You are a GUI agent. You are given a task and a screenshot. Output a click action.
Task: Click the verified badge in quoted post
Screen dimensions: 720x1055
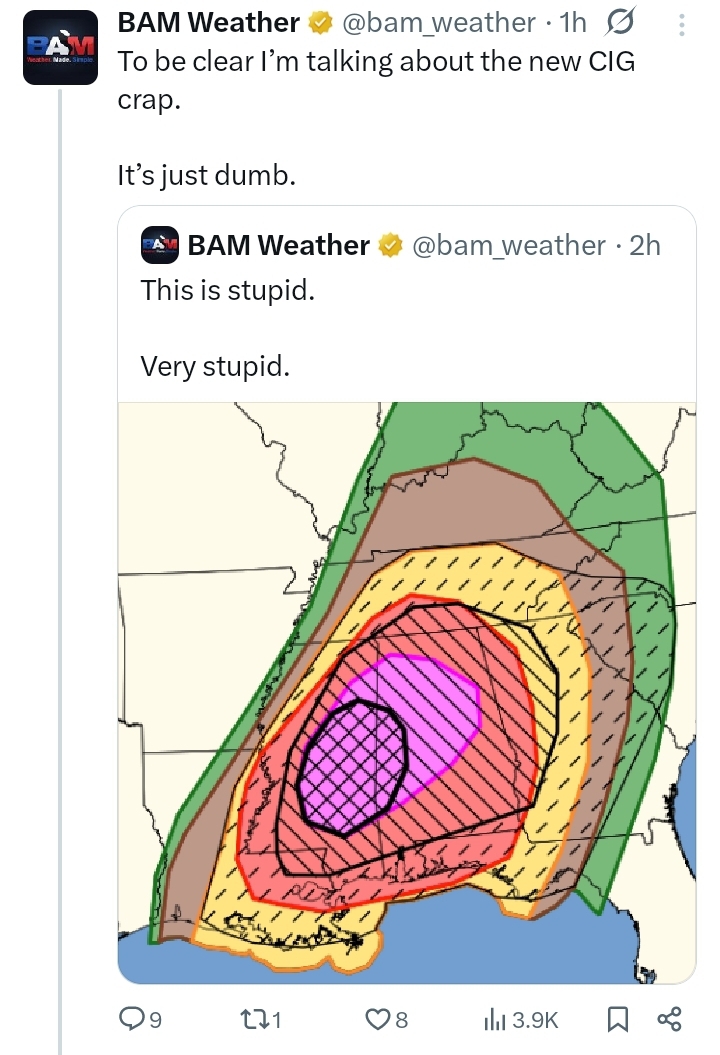390,246
